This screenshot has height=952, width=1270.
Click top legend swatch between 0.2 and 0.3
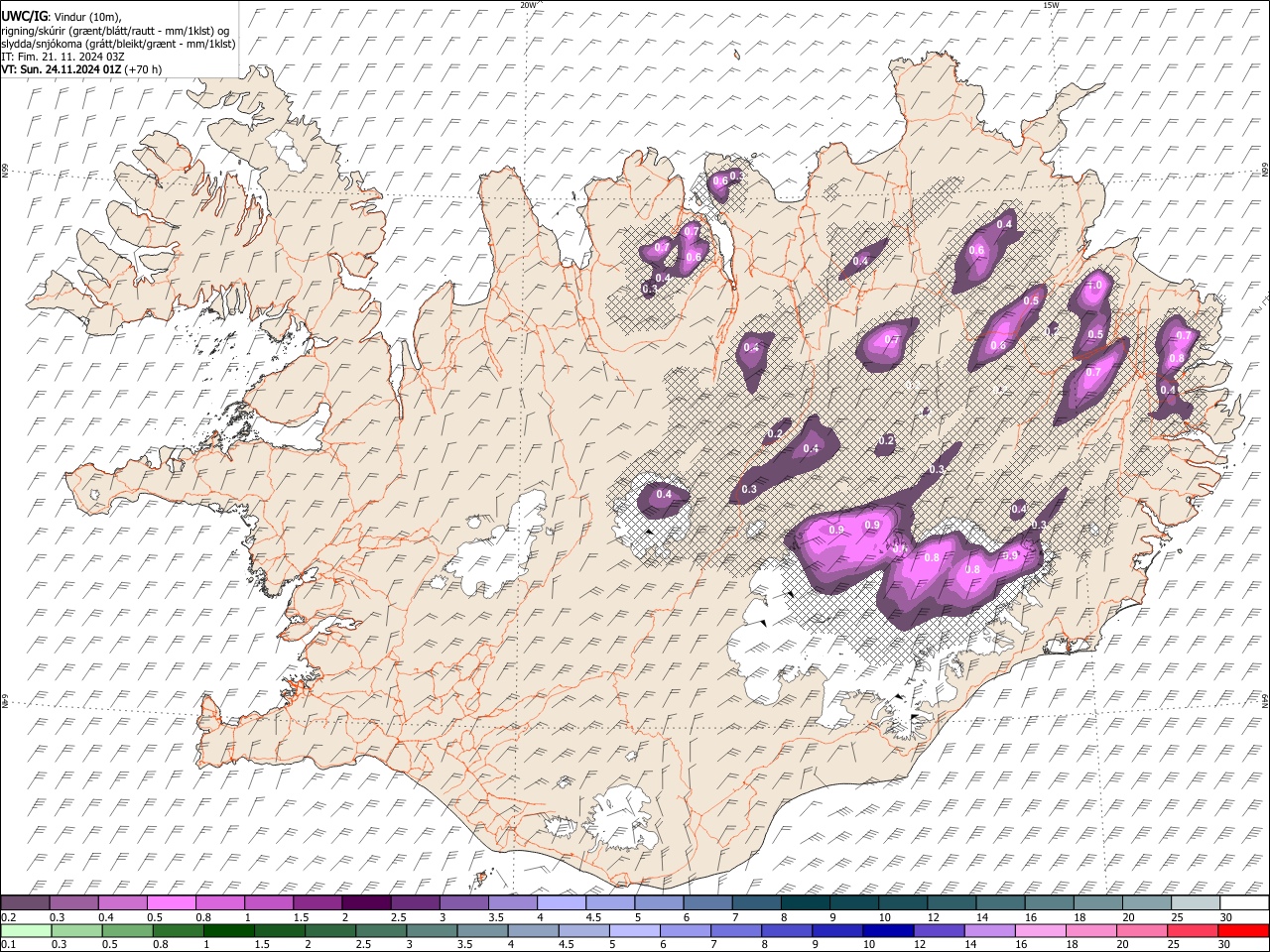[25, 902]
